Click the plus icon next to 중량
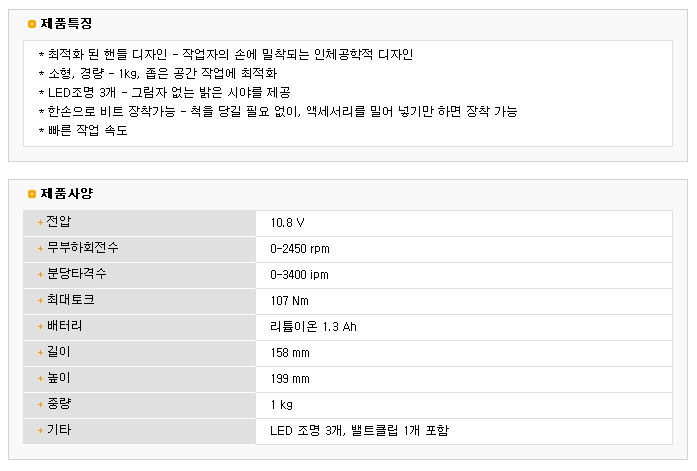This screenshot has width=697, height=471. tap(40, 405)
